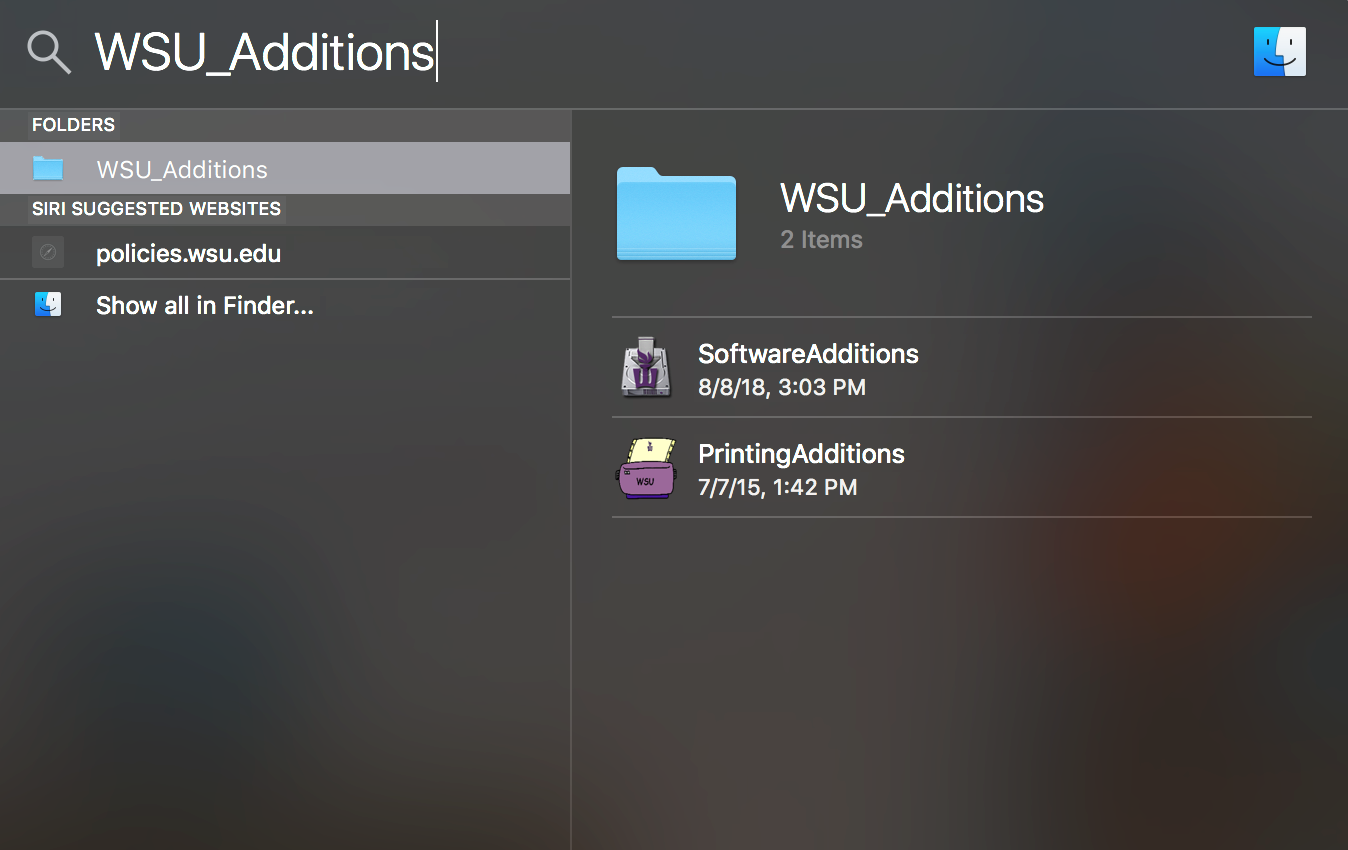Click the 7/7/15, 1:42 PM date
Image resolution: width=1348 pixels, height=850 pixels.
click(x=777, y=487)
